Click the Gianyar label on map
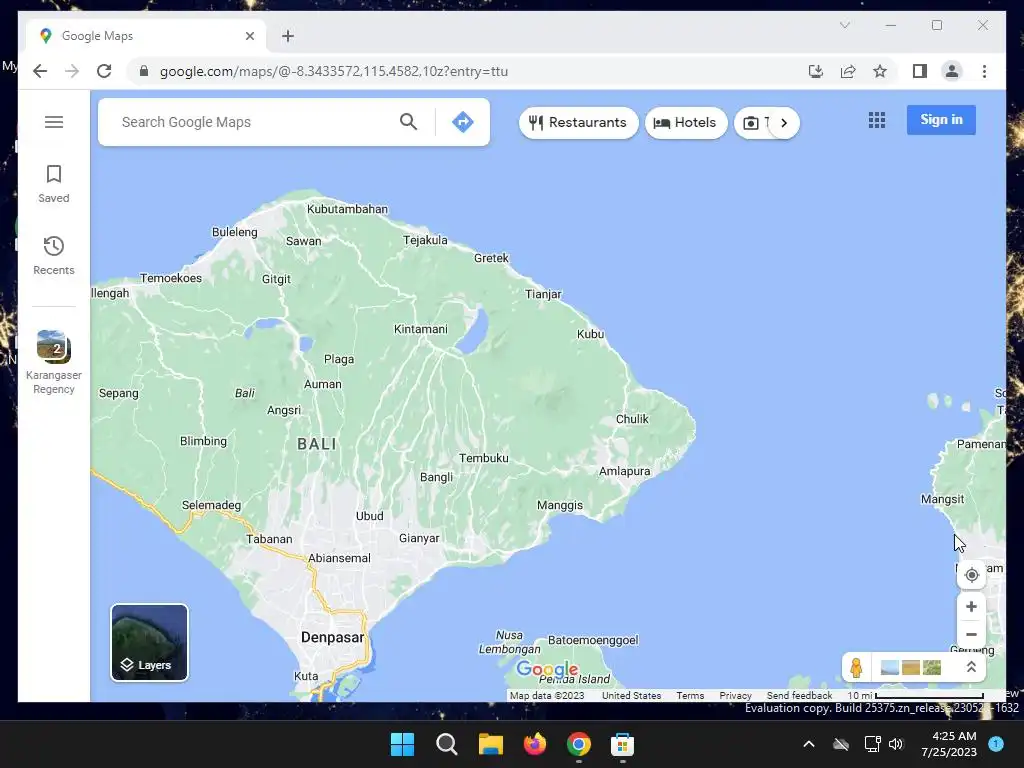The height and width of the screenshot is (768, 1024). [419, 538]
